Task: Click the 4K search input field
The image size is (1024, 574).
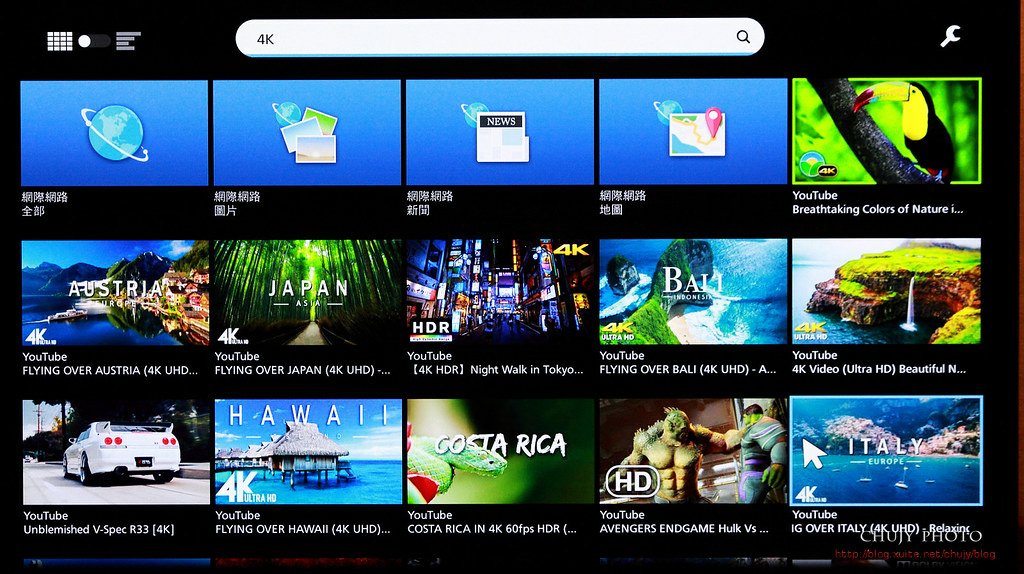Action: [x=500, y=38]
